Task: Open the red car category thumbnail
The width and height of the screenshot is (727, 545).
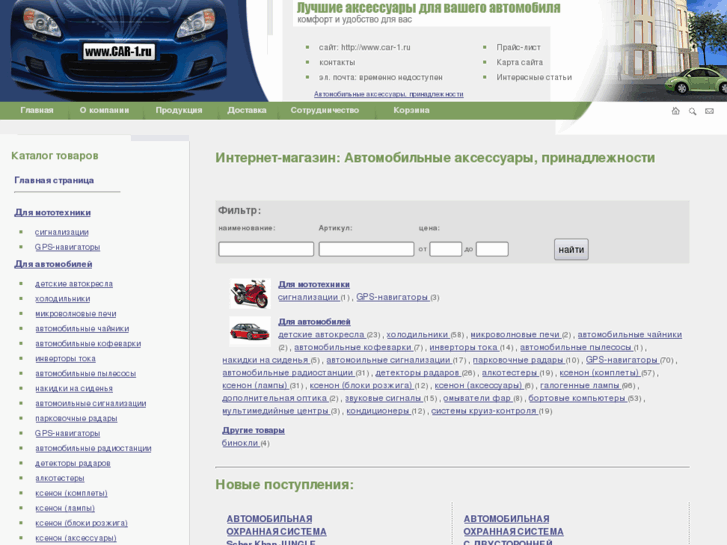Action: (x=250, y=331)
